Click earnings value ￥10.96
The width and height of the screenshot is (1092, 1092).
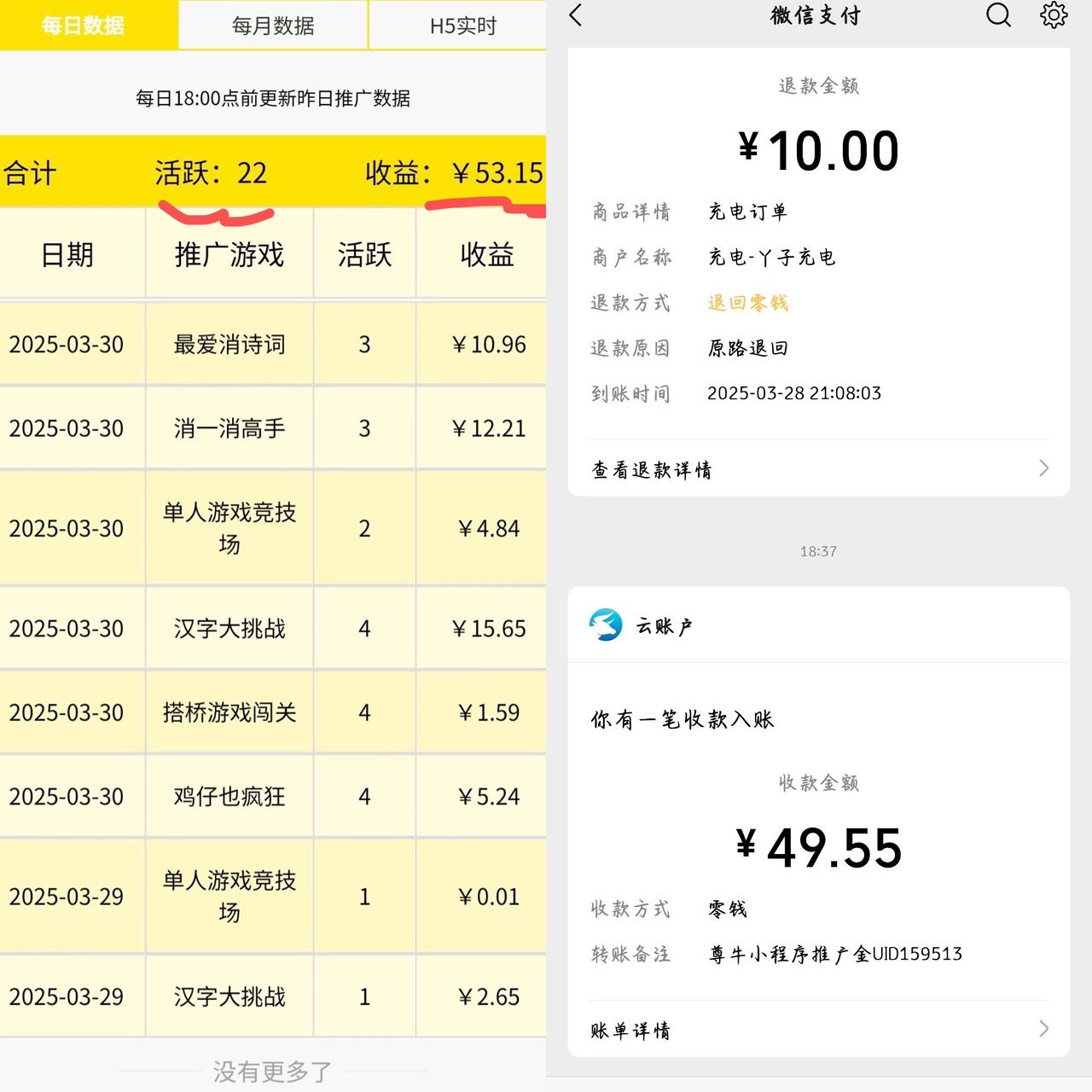point(489,344)
